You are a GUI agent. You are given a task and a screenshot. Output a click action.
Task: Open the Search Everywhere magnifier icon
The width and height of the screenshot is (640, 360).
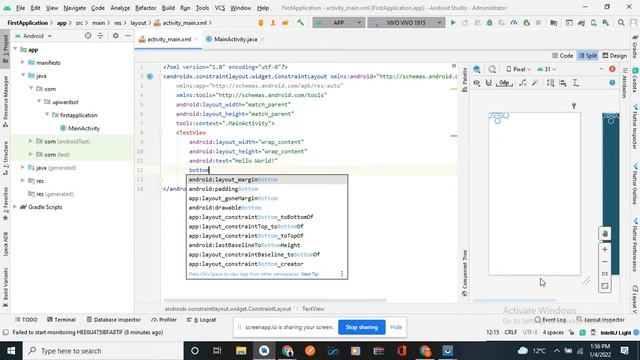[x=621, y=23]
